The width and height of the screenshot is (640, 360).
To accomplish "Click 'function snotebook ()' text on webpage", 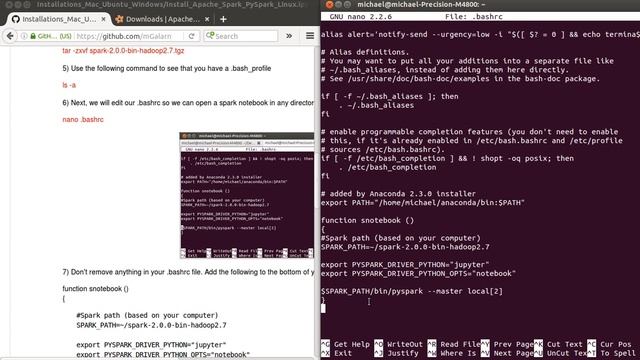I will tap(96, 289).
